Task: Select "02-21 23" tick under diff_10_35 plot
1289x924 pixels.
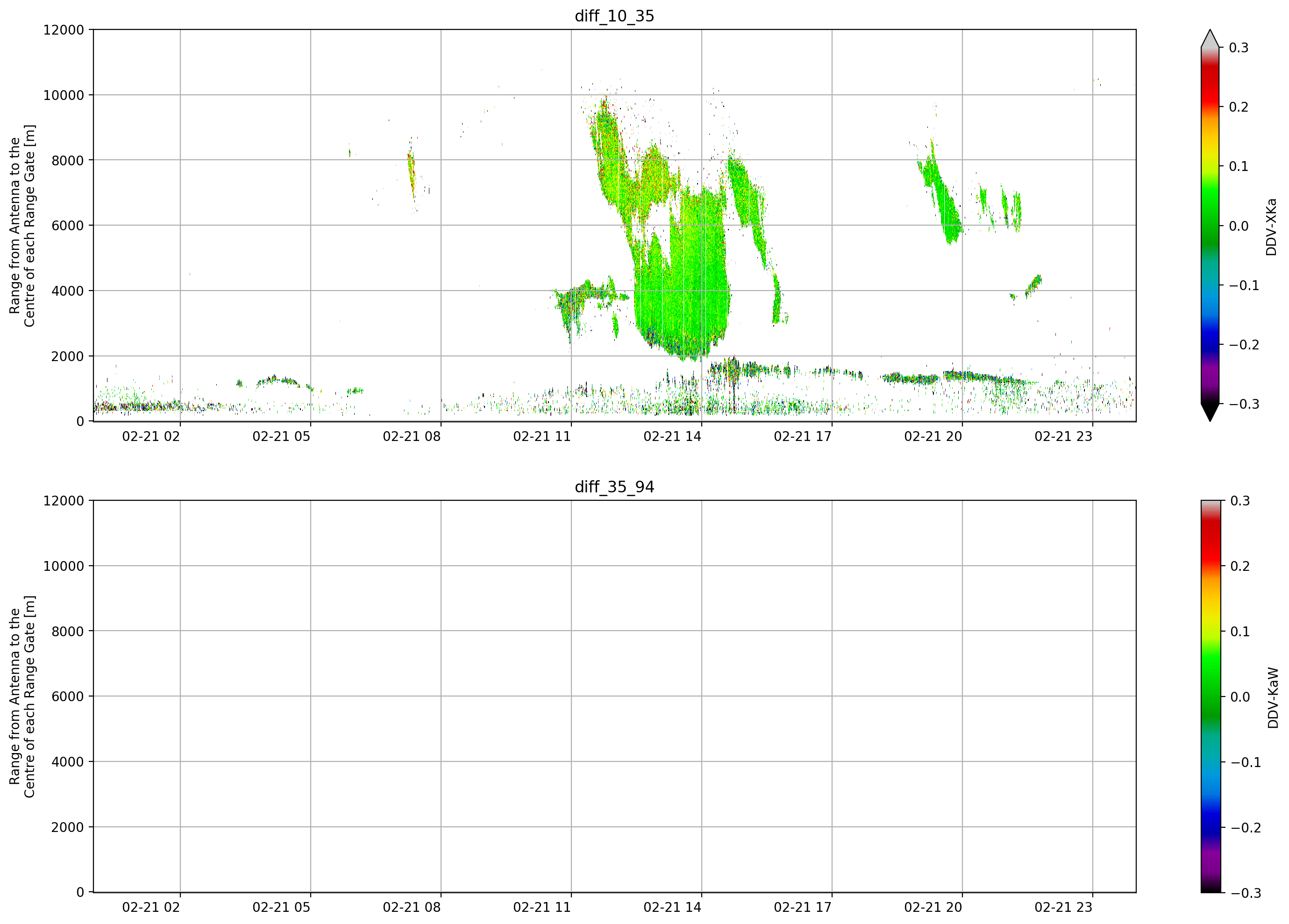Action: tap(1063, 436)
